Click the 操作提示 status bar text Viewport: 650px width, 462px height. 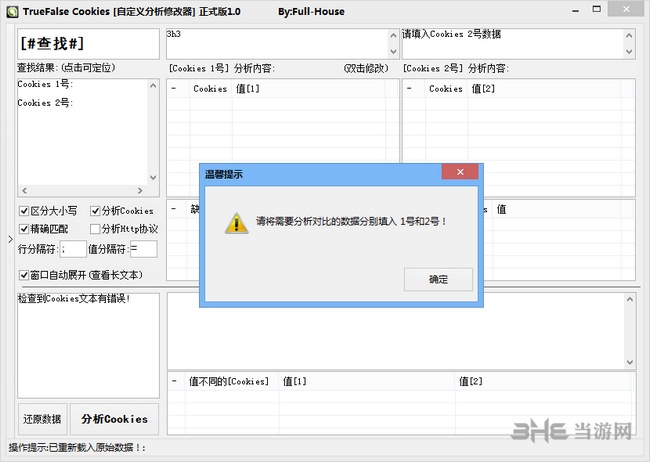(x=77, y=448)
